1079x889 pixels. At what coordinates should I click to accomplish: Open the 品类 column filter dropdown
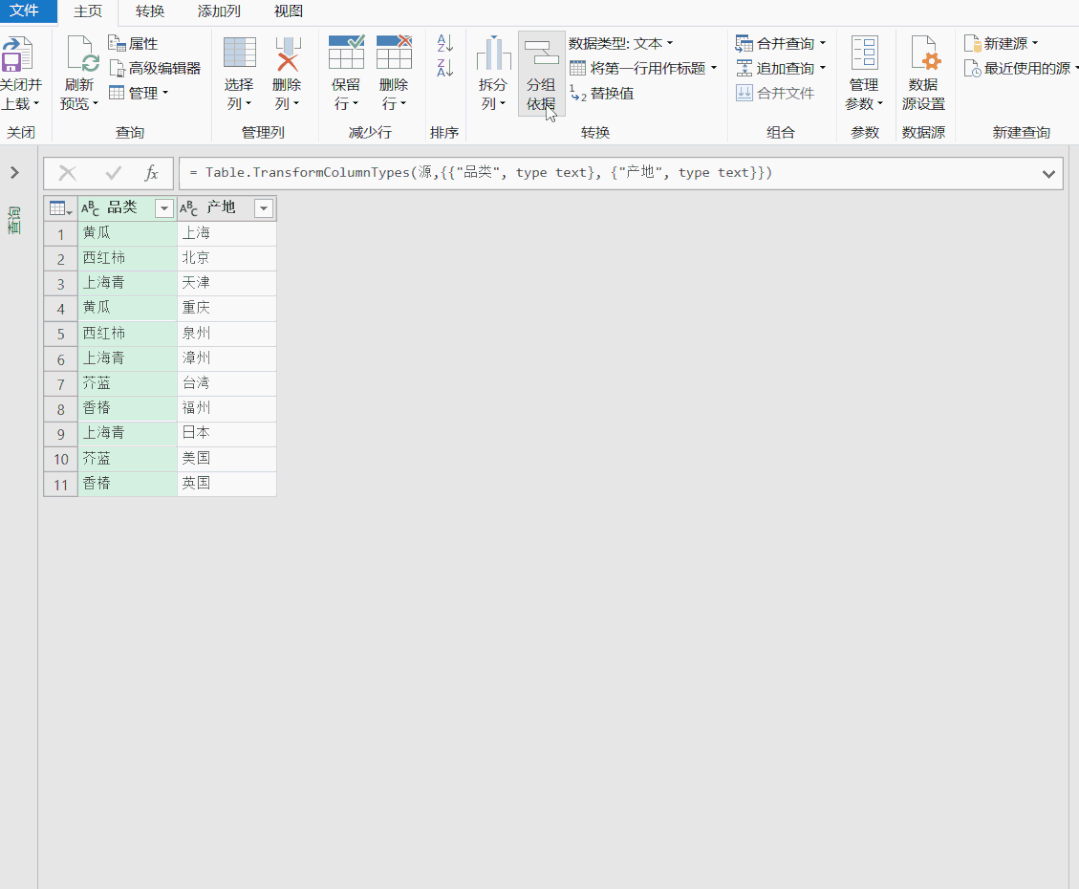(164, 208)
